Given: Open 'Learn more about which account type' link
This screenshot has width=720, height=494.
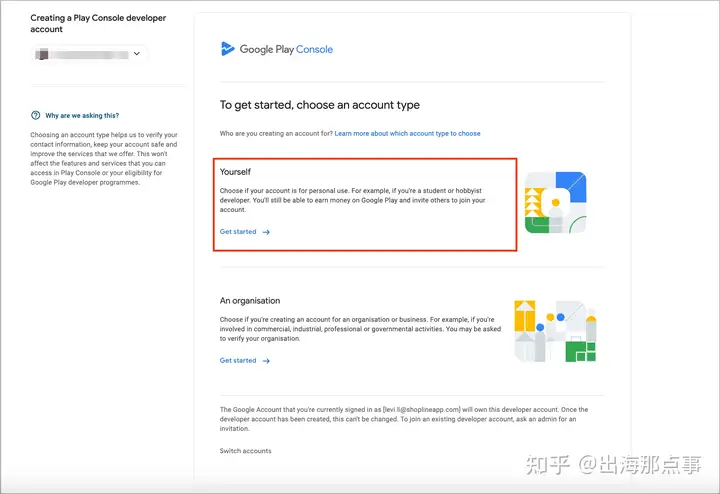Looking at the screenshot, I should (x=407, y=134).
